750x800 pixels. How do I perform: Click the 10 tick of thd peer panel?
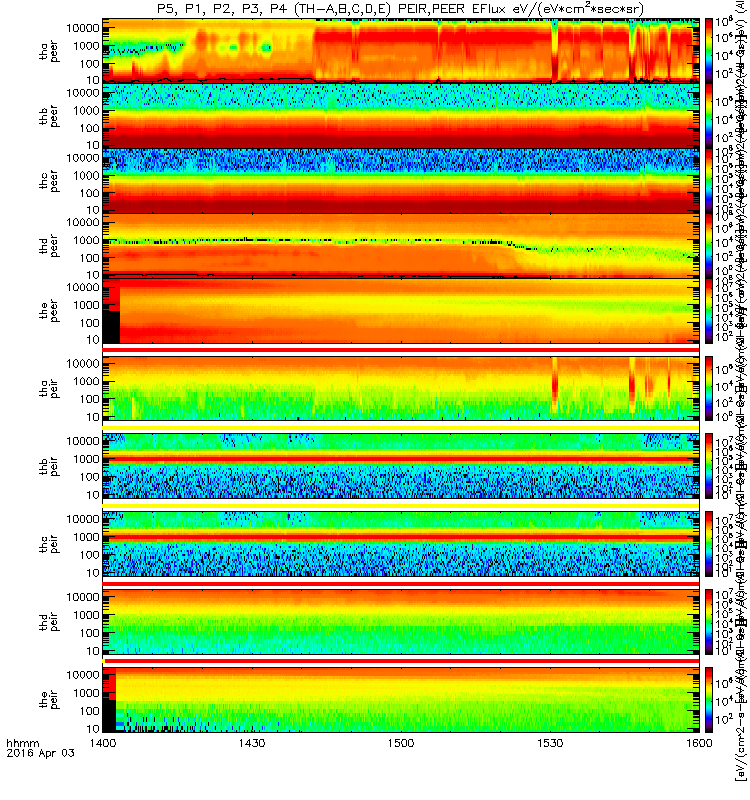tap(92, 275)
